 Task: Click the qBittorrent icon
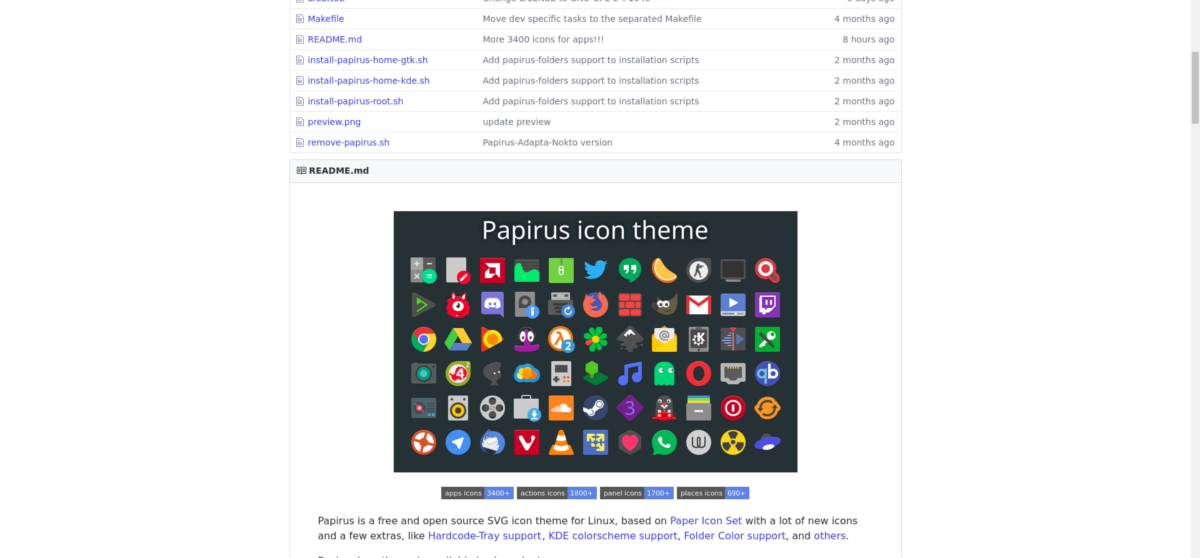tap(767, 373)
